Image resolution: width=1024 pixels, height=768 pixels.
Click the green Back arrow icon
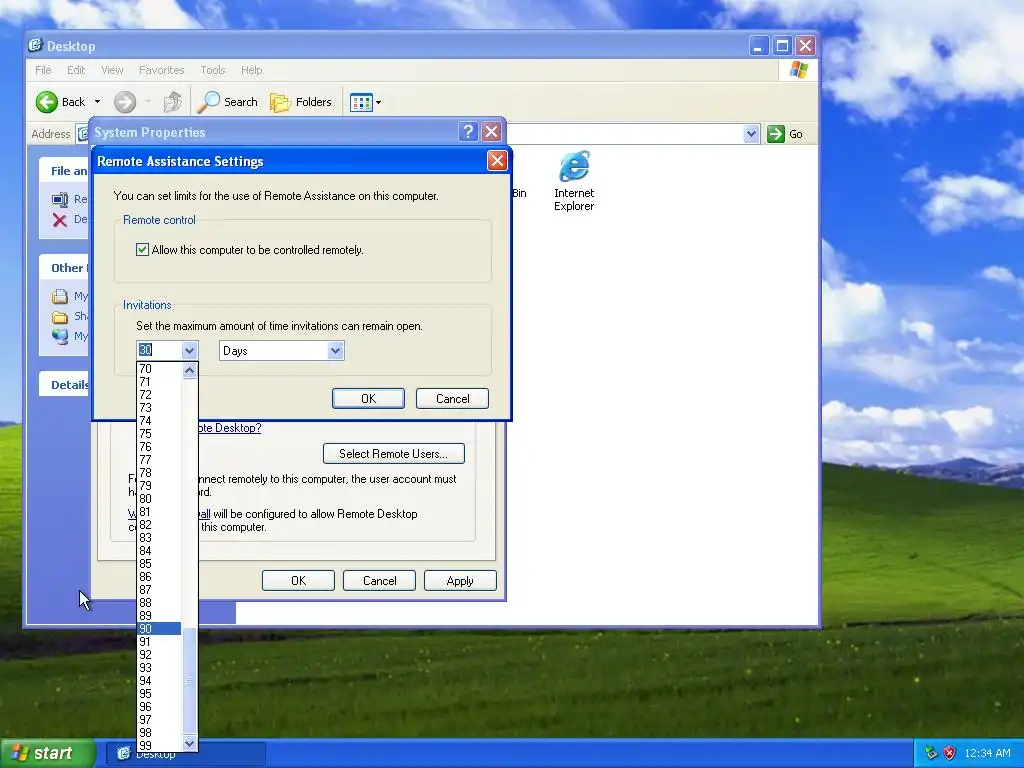pos(47,102)
